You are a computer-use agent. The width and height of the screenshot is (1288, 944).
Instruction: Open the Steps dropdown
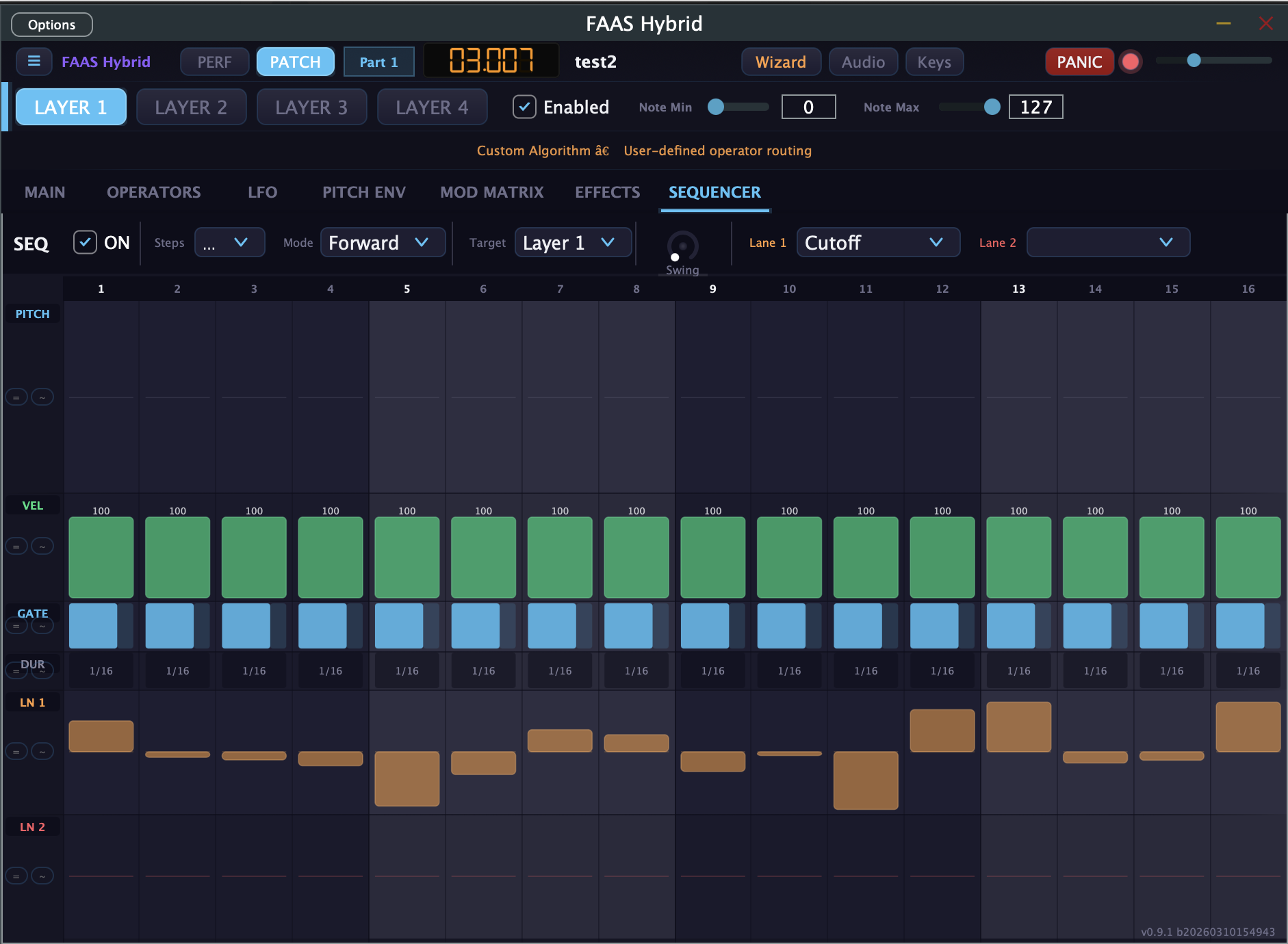229,242
